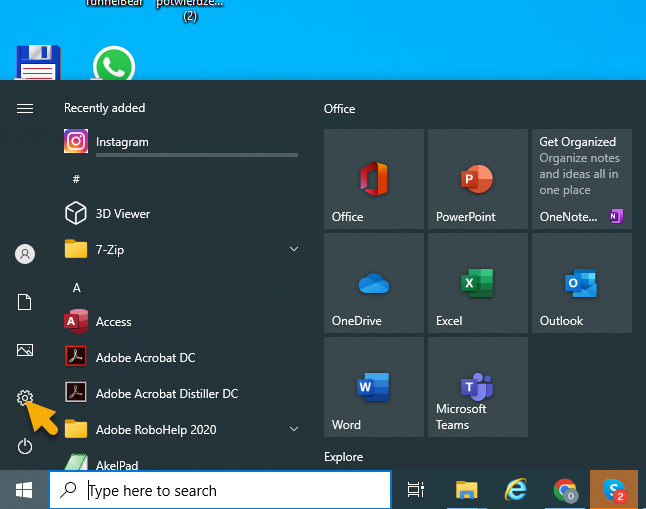
Task: Open the Documents sidebar icon
Action: tap(25, 302)
